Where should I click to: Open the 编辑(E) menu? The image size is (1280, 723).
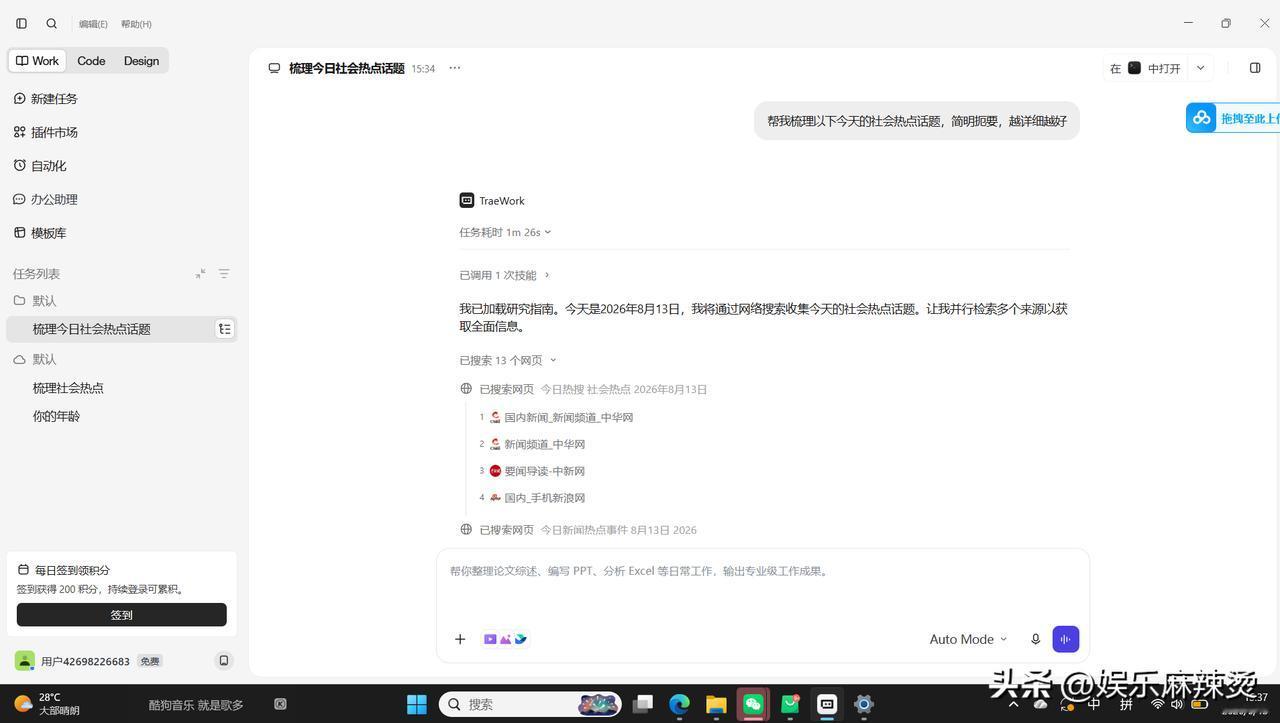point(93,24)
